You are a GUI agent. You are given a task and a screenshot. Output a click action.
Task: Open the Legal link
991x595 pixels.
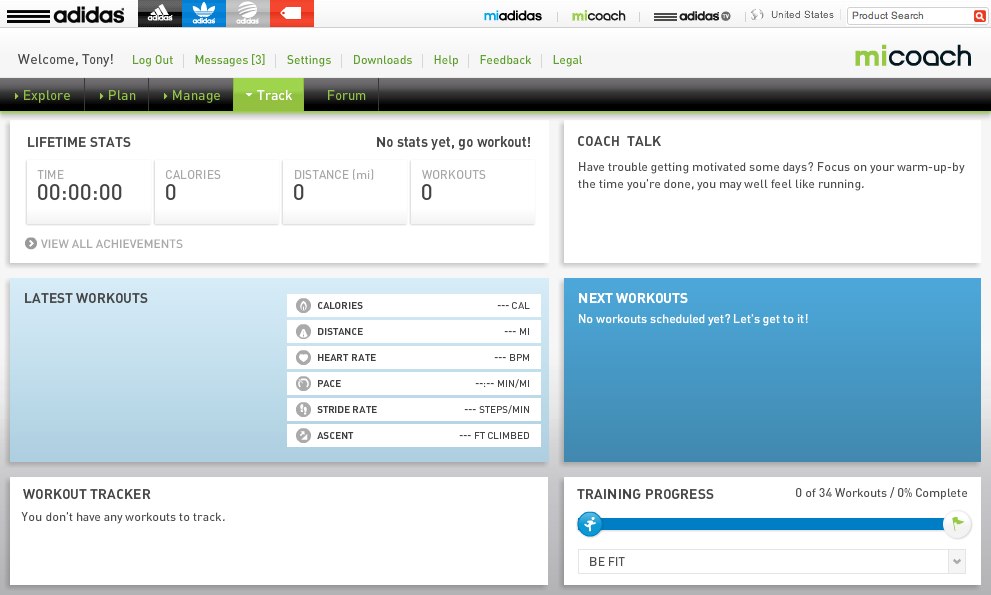[567, 60]
